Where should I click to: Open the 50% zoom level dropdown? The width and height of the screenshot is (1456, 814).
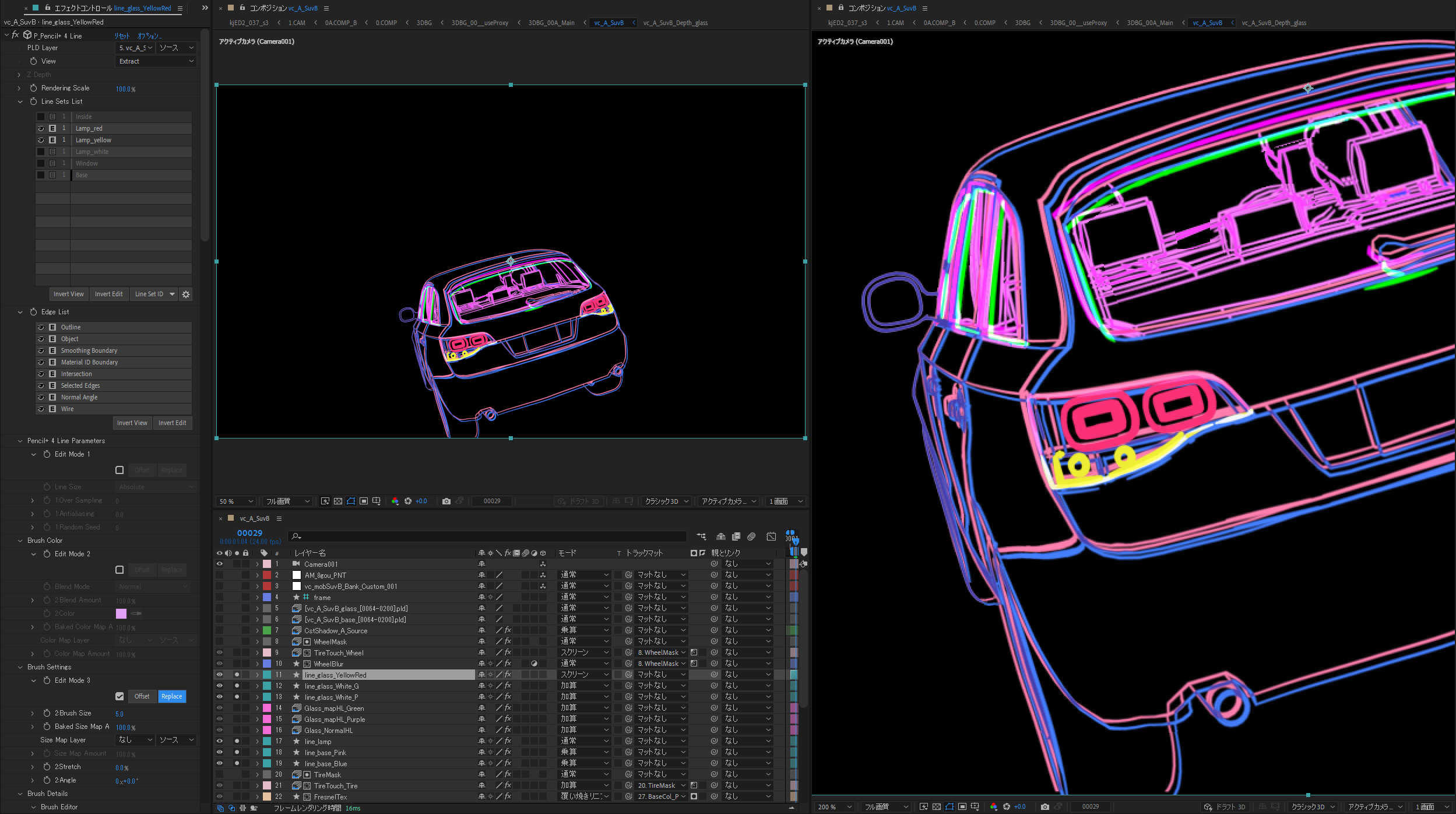coord(235,500)
